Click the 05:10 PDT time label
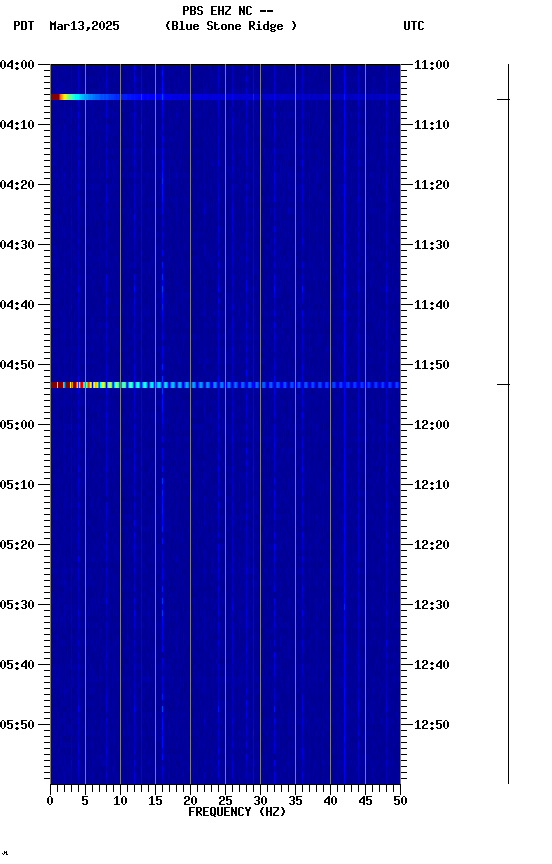552x864 pixels. tap(17, 485)
